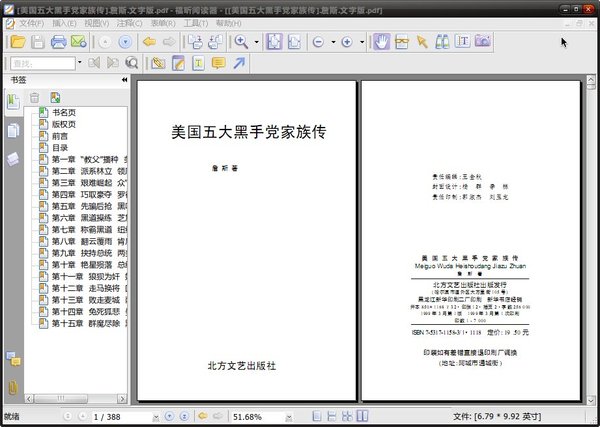Toggle the facing pages layout icon

[x=362, y=416]
